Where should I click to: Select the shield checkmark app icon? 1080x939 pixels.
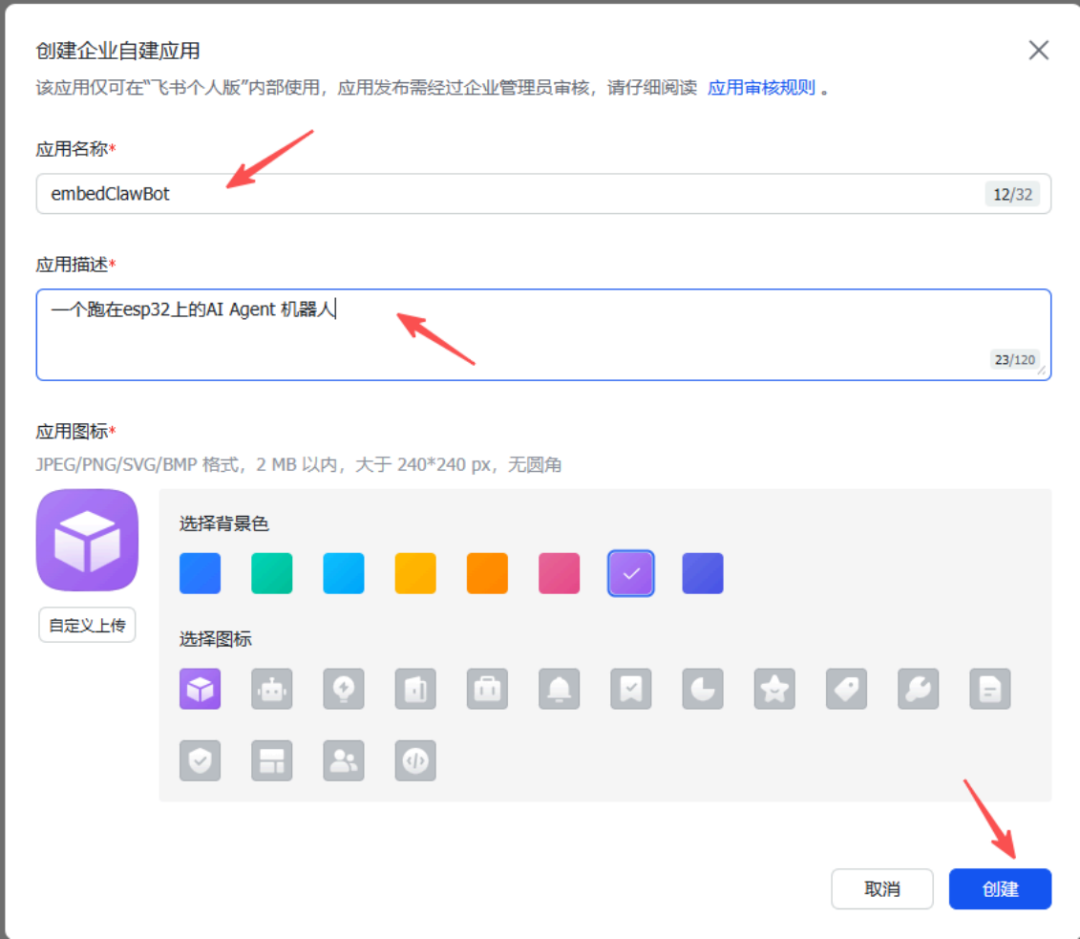tap(200, 761)
